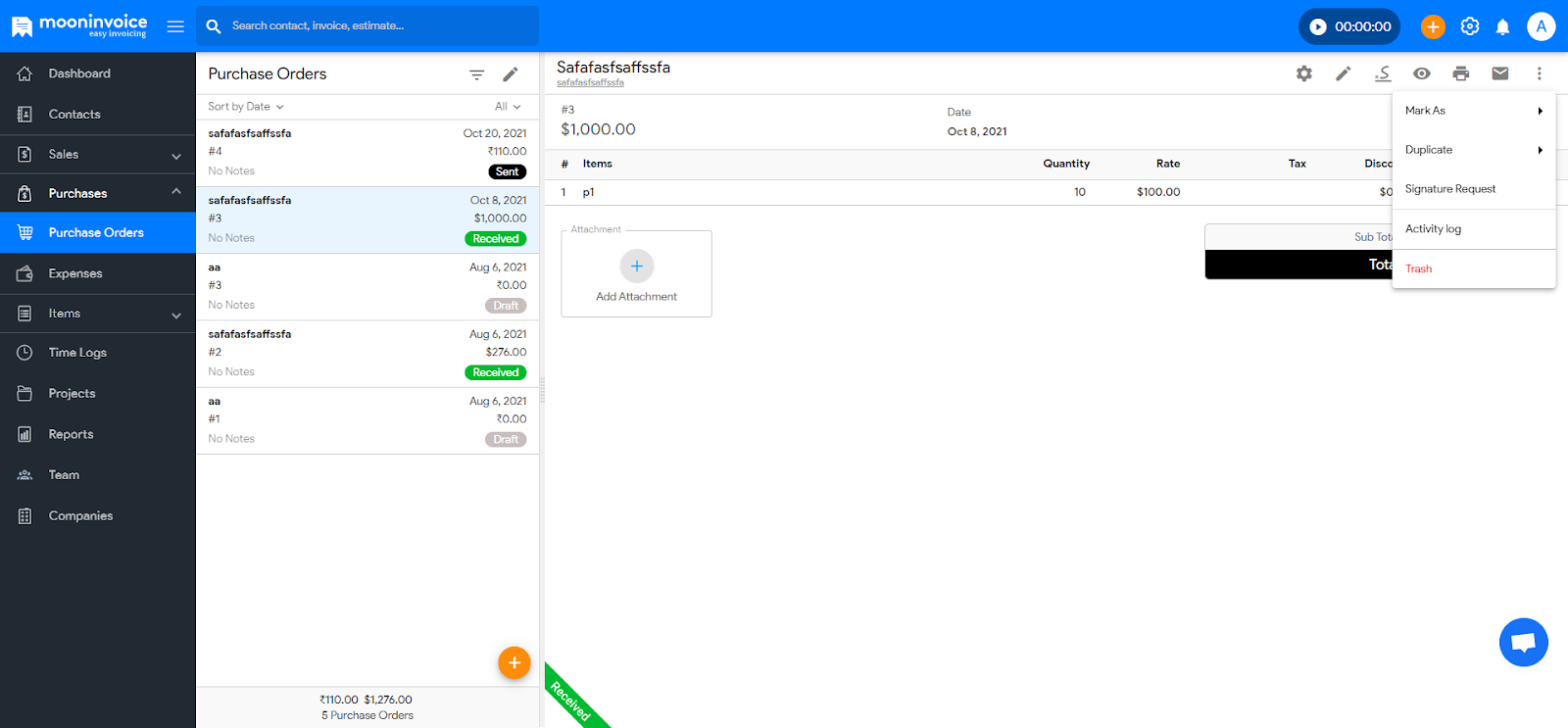The image size is (1568, 728).
Task: Choose Signature Request from the menu
Action: (x=1474, y=189)
